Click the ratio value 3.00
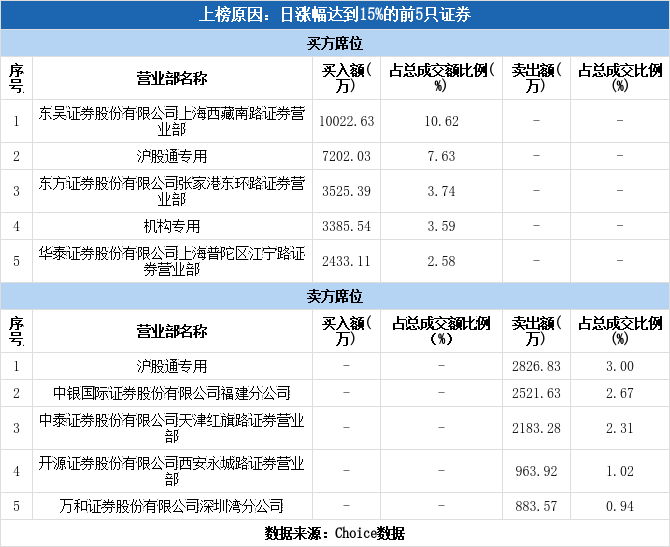This screenshot has height=547, width=670. click(x=620, y=367)
